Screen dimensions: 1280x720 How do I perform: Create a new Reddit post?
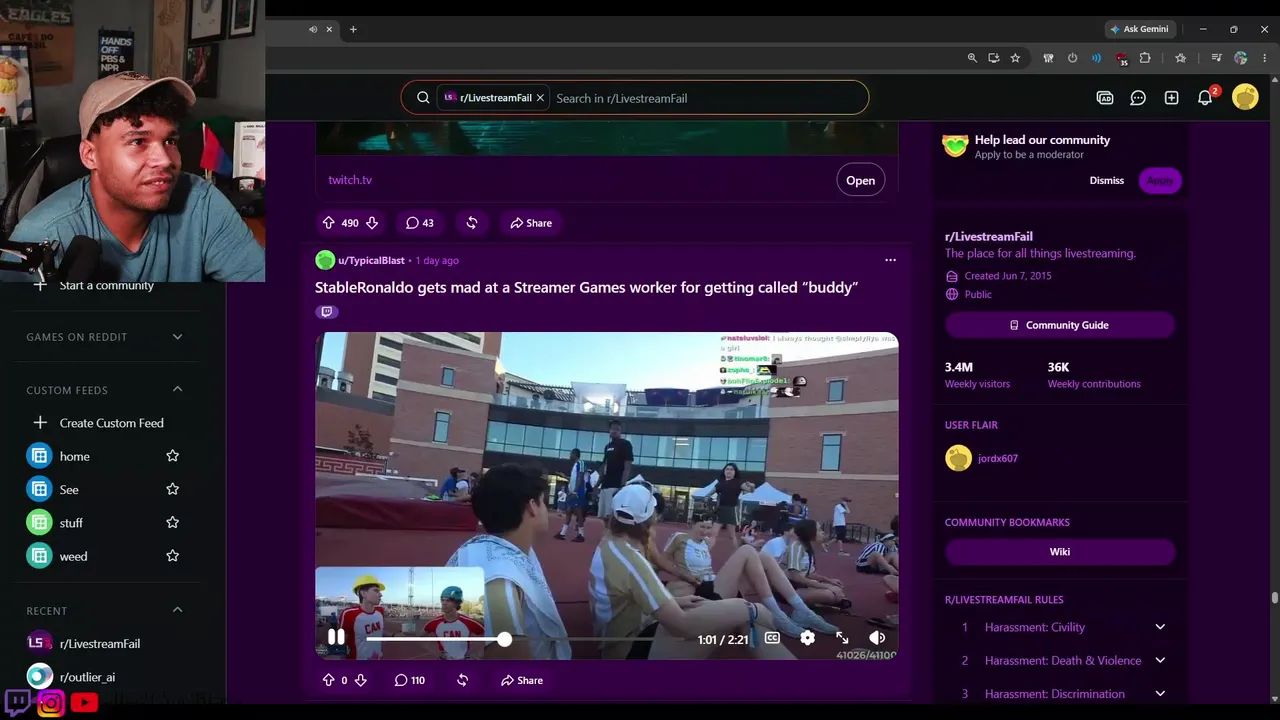click(x=1172, y=98)
